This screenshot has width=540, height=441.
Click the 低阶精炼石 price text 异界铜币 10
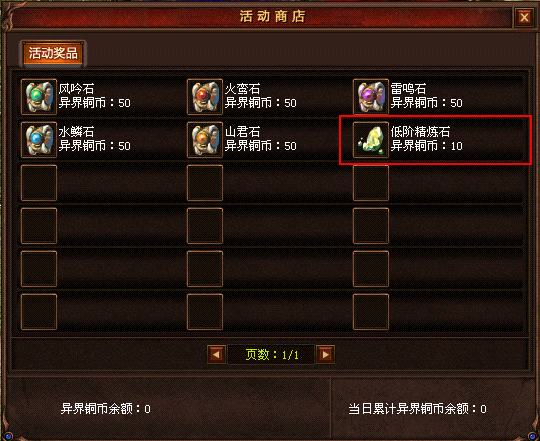(426, 146)
